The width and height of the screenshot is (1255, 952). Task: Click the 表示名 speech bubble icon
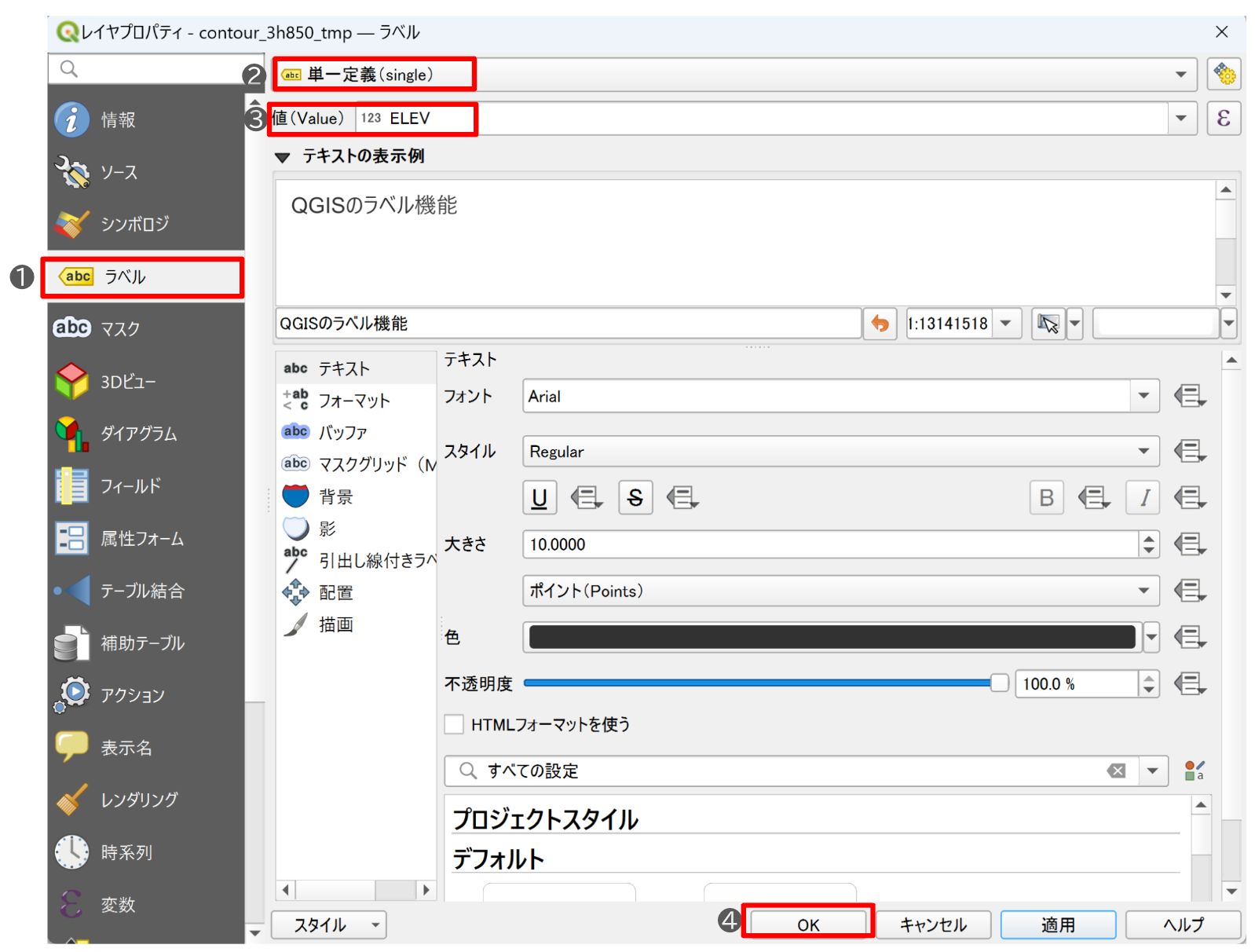pos(71,747)
